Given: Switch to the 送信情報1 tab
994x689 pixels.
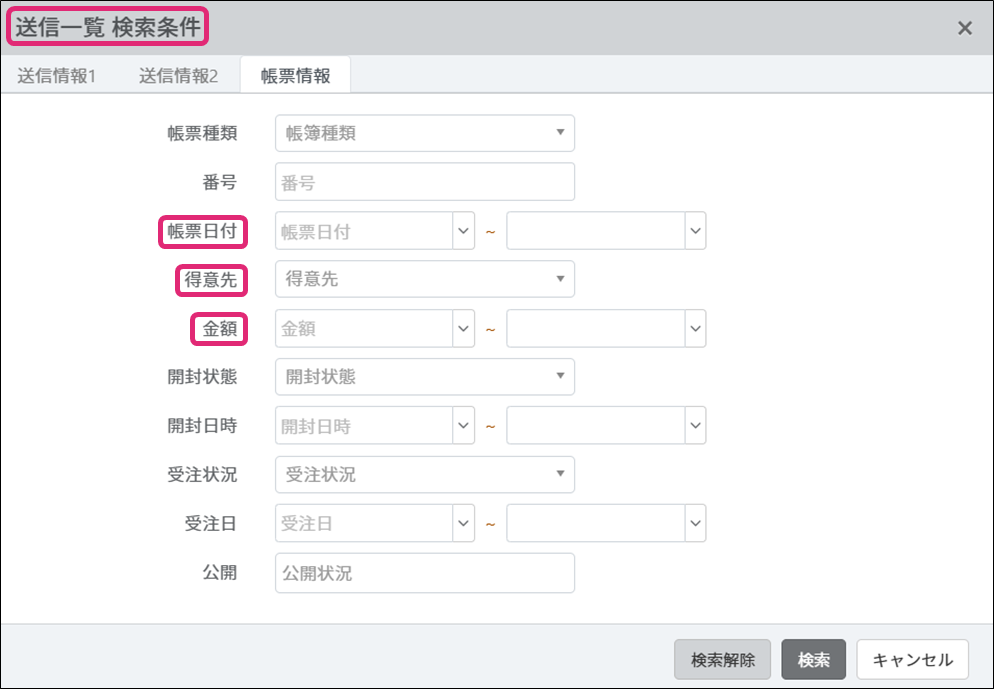Looking at the screenshot, I should click(56, 76).
